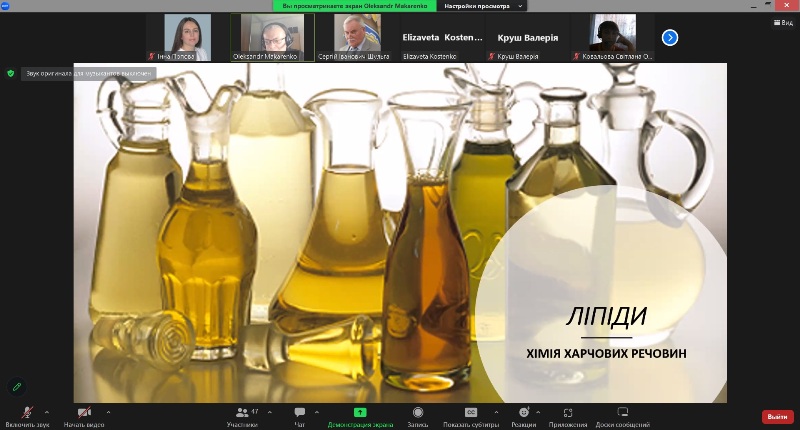Screen dimensions: 800x430
Task: Show next participants with blue arrow
Action: 670,38
